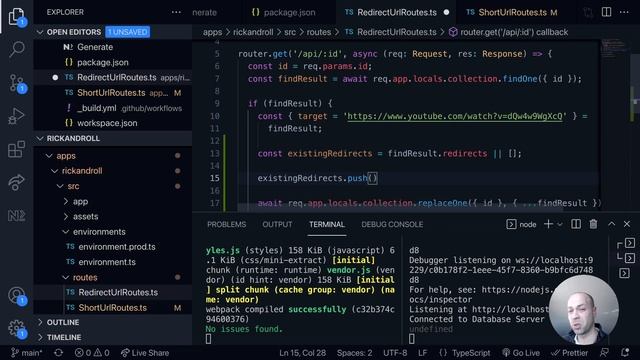Click main branch indicator in status bar

point(26,353)
